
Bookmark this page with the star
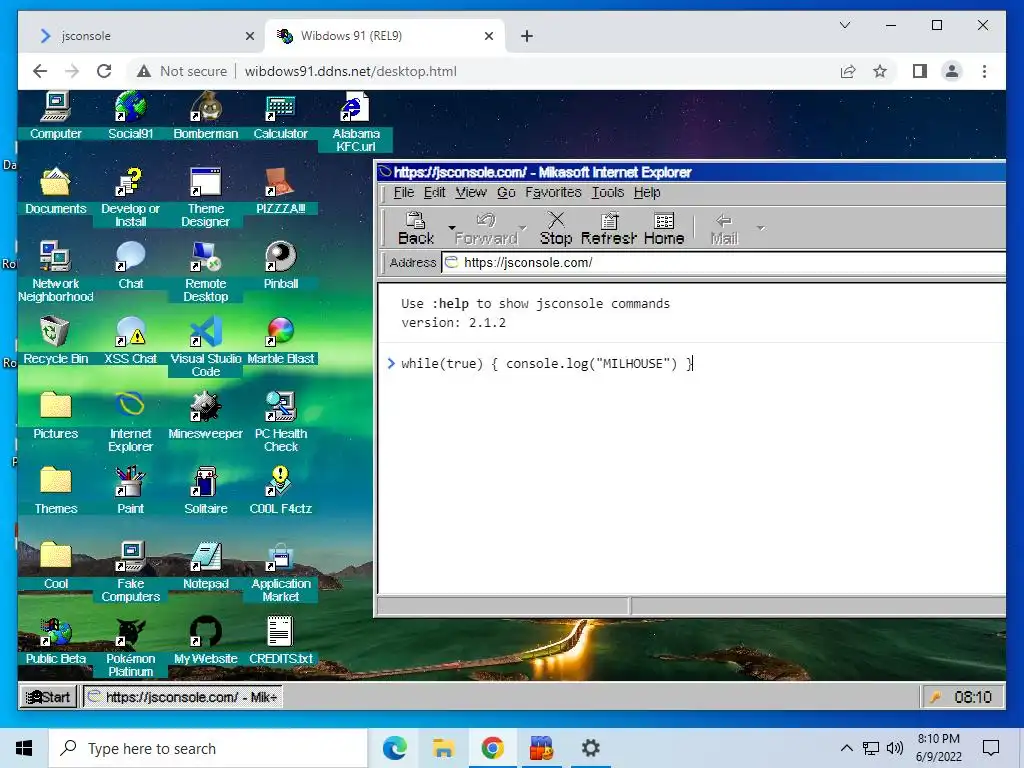coord(880,71)
